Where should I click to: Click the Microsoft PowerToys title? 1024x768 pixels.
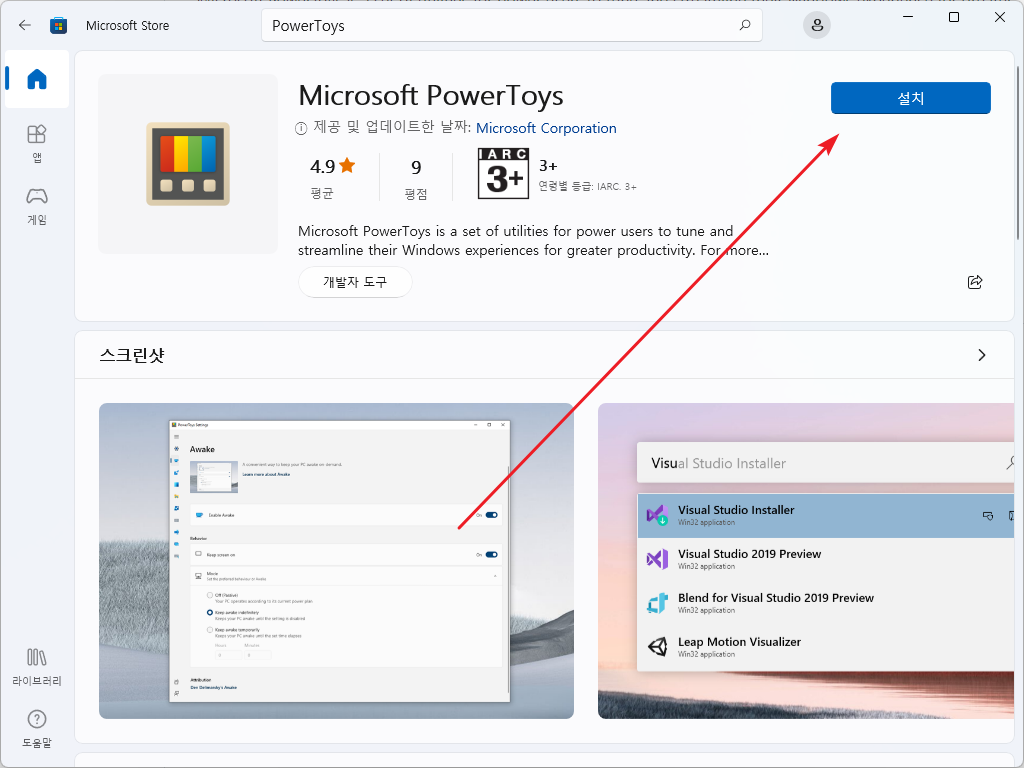[431, 95]
